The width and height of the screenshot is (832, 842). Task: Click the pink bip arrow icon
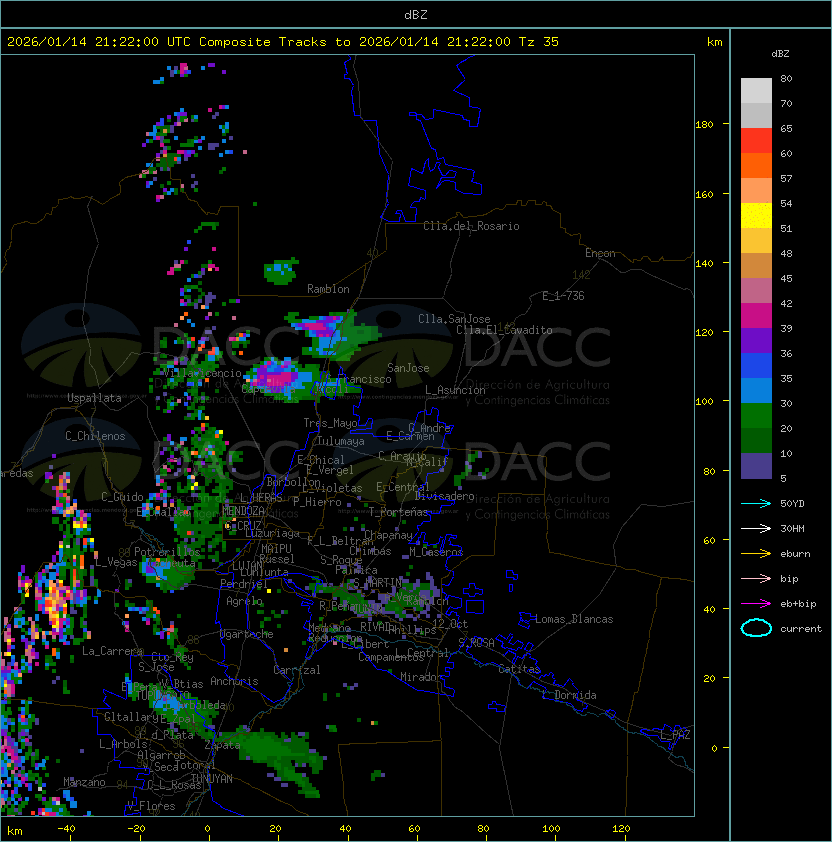click(756, 579)
